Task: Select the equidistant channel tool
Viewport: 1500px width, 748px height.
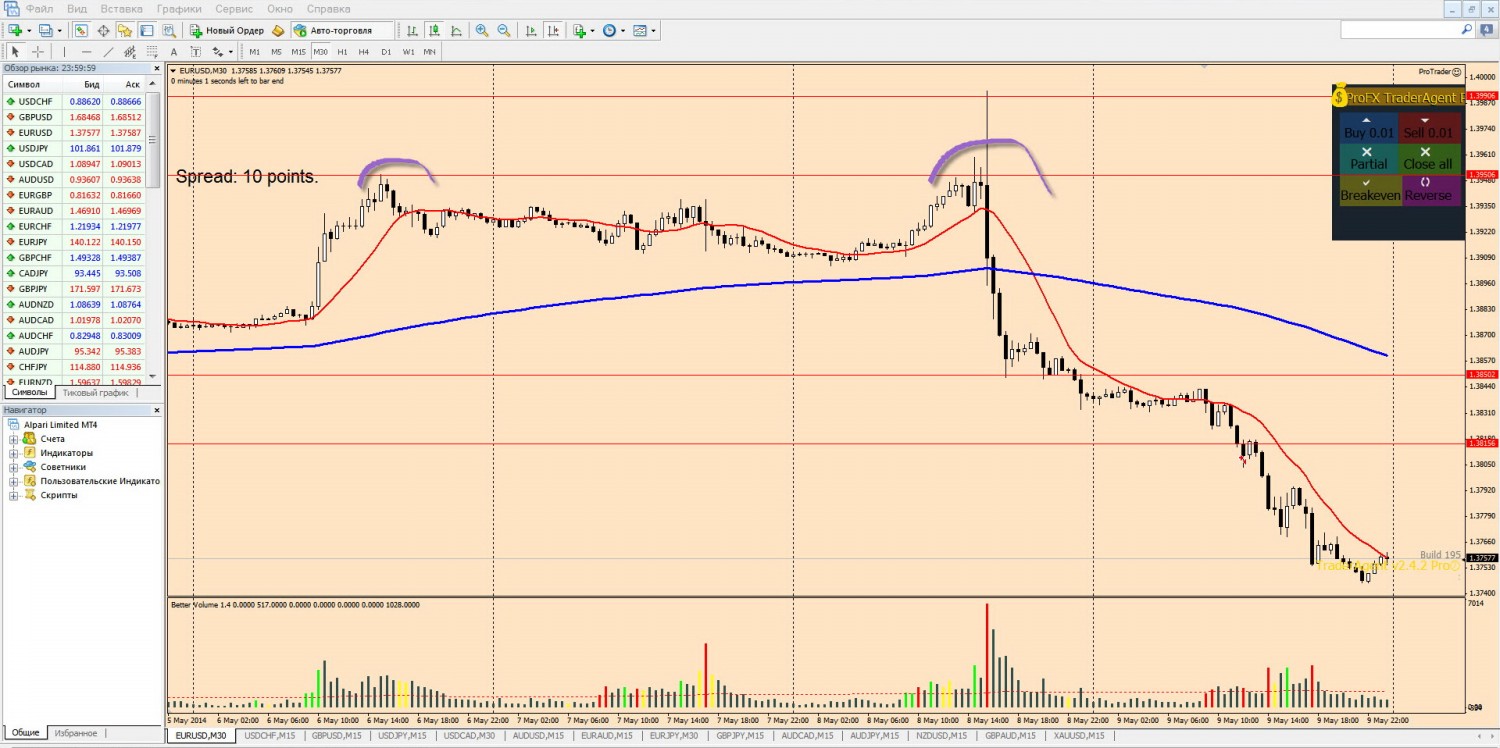Action: (130, 52)
